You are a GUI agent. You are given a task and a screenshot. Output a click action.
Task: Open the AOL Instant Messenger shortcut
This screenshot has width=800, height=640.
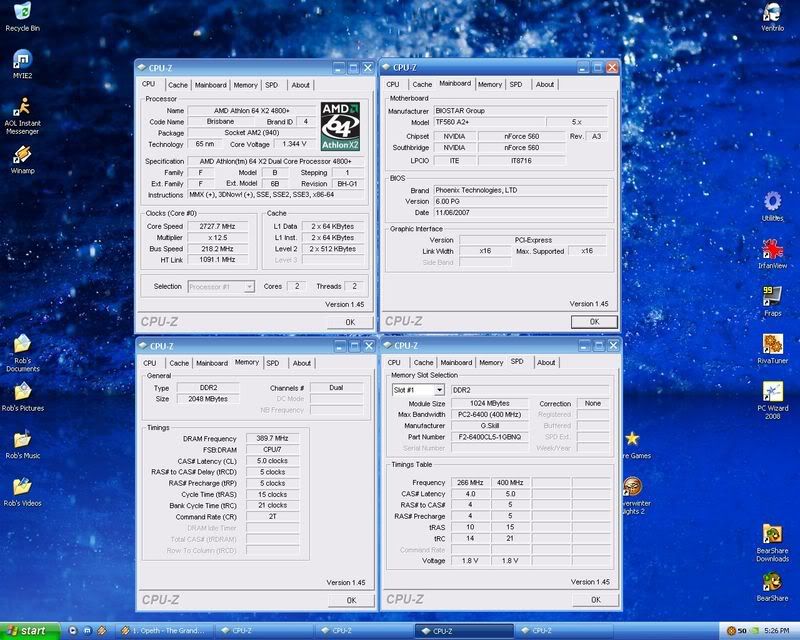point(21,108)
